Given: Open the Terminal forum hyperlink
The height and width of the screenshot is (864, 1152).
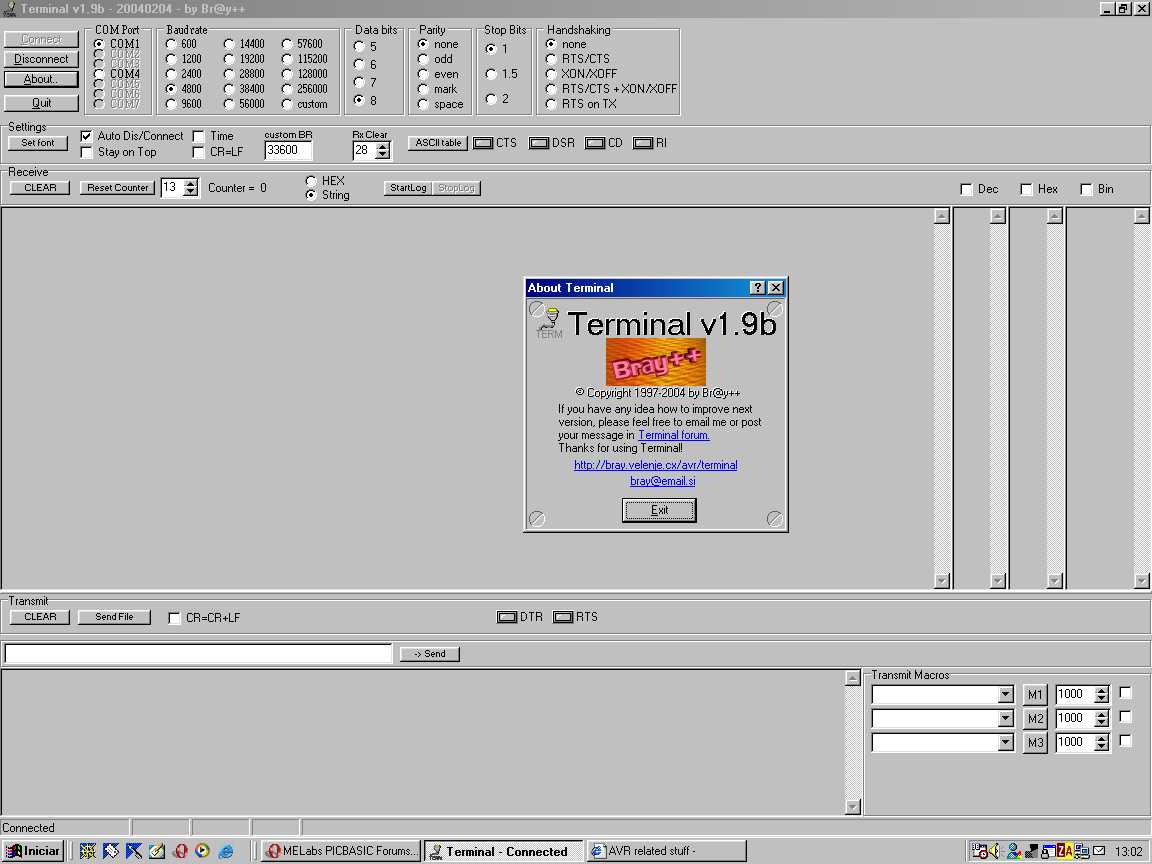Looking at the screenshot, I should pos(673,435).
